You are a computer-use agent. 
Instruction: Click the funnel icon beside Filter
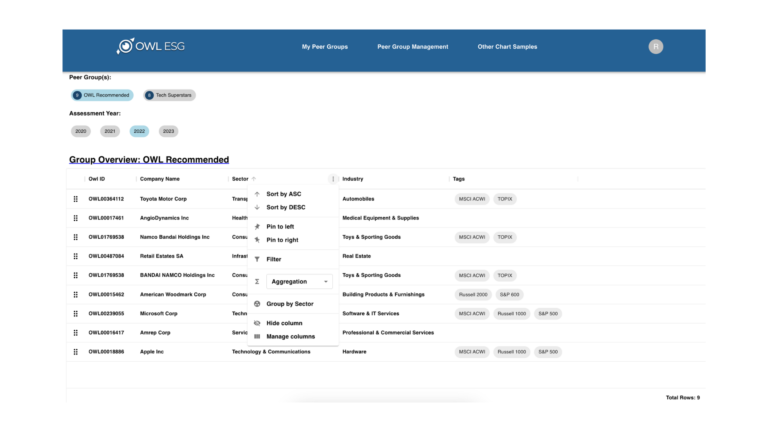tap(257, 259)
